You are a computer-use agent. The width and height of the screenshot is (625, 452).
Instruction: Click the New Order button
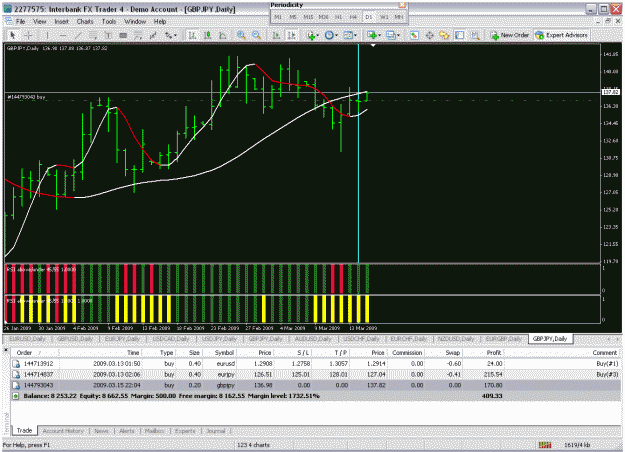510,35
